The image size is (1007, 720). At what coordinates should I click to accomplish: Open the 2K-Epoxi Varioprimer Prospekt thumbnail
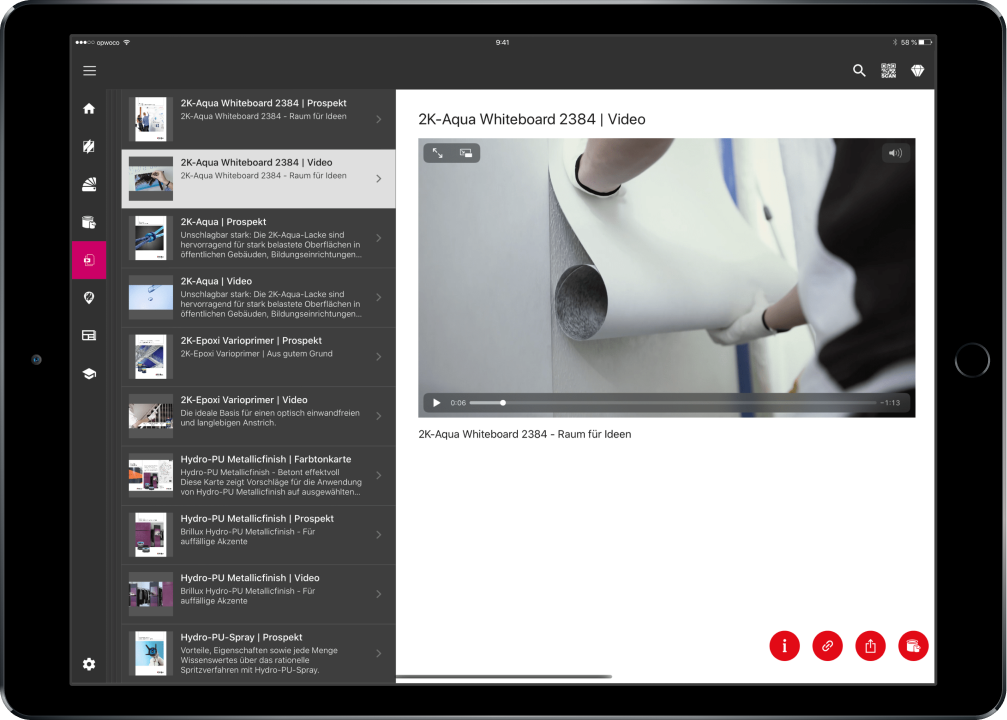pyautogui.click(x=151, y=356)
